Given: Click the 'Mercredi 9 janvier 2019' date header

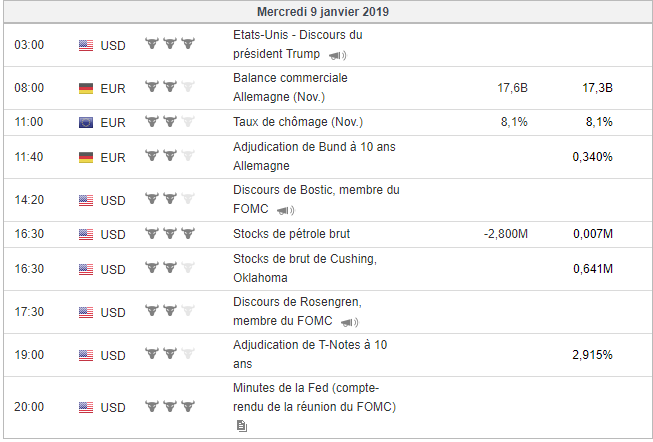Looking at the screenshot, I should coord(323,12).
